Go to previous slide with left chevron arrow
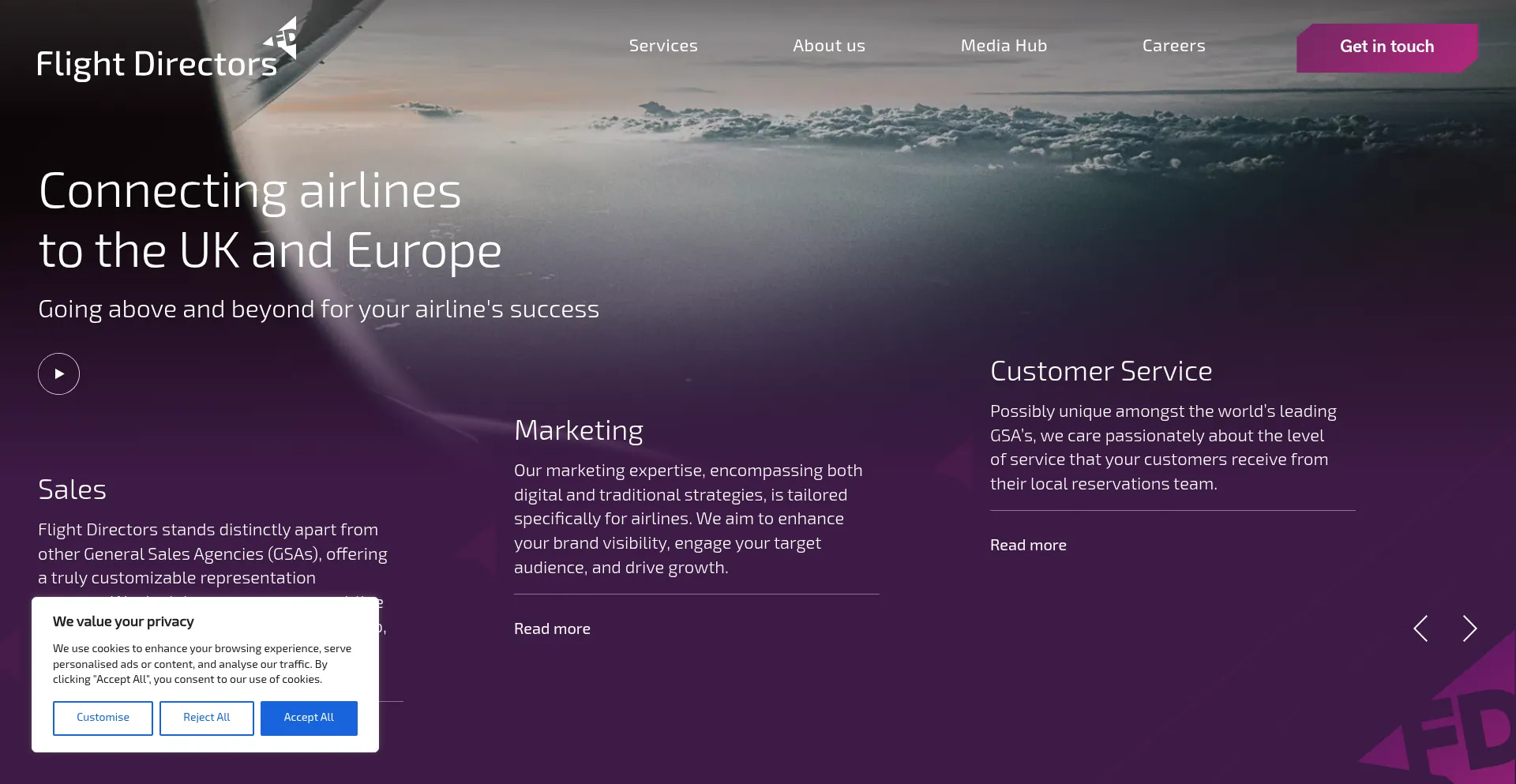Image resolution: width=1516 pixels, height=784 pixels. tap(1420, 628)
